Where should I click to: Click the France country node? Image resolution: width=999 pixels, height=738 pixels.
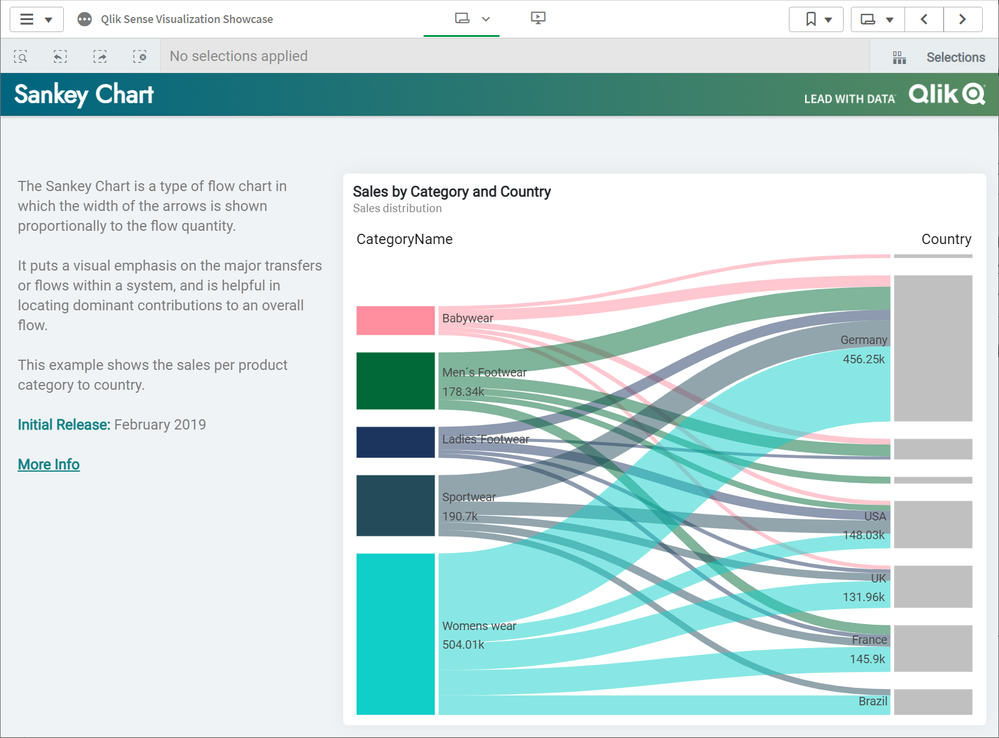tap(933, 648)
